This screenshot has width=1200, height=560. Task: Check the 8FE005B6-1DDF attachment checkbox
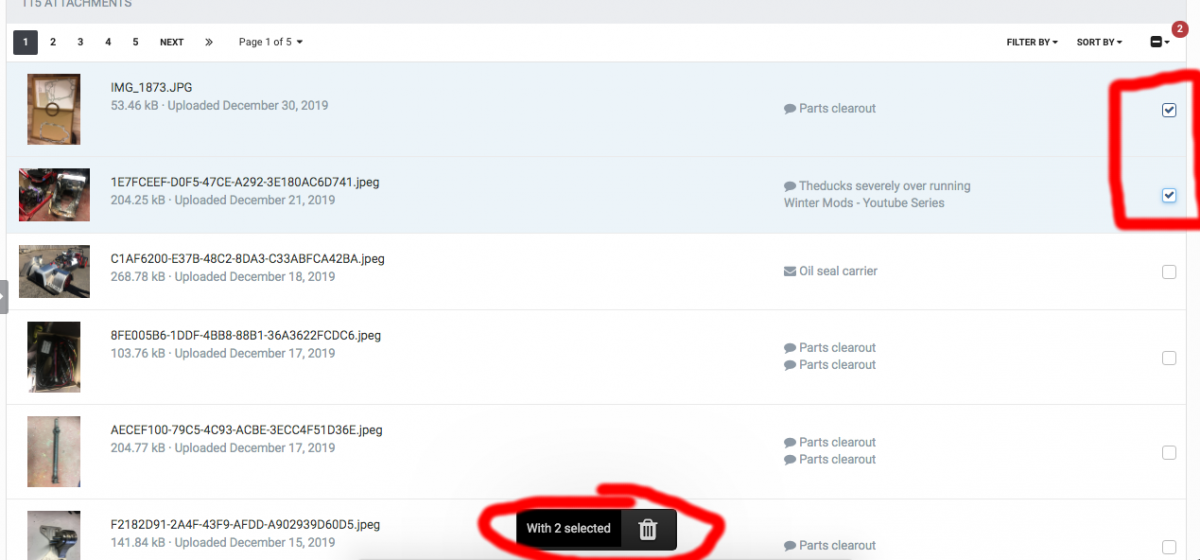click(x=1169, y=358)
